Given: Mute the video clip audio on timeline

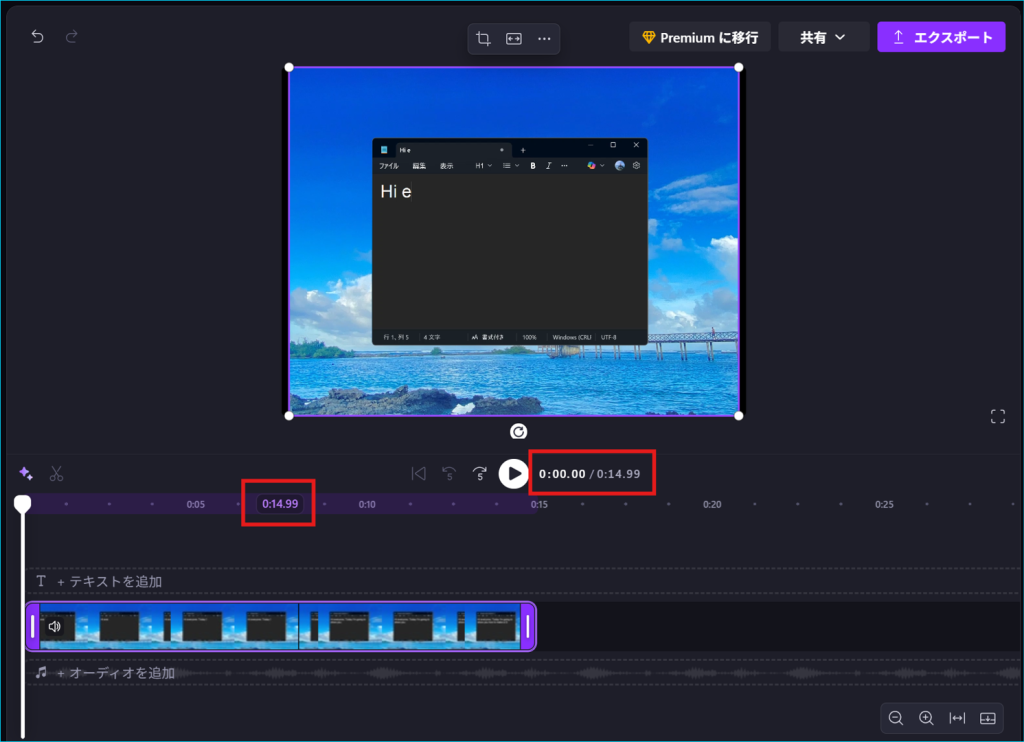Looking at the screenshot, I should click(54, 627).
